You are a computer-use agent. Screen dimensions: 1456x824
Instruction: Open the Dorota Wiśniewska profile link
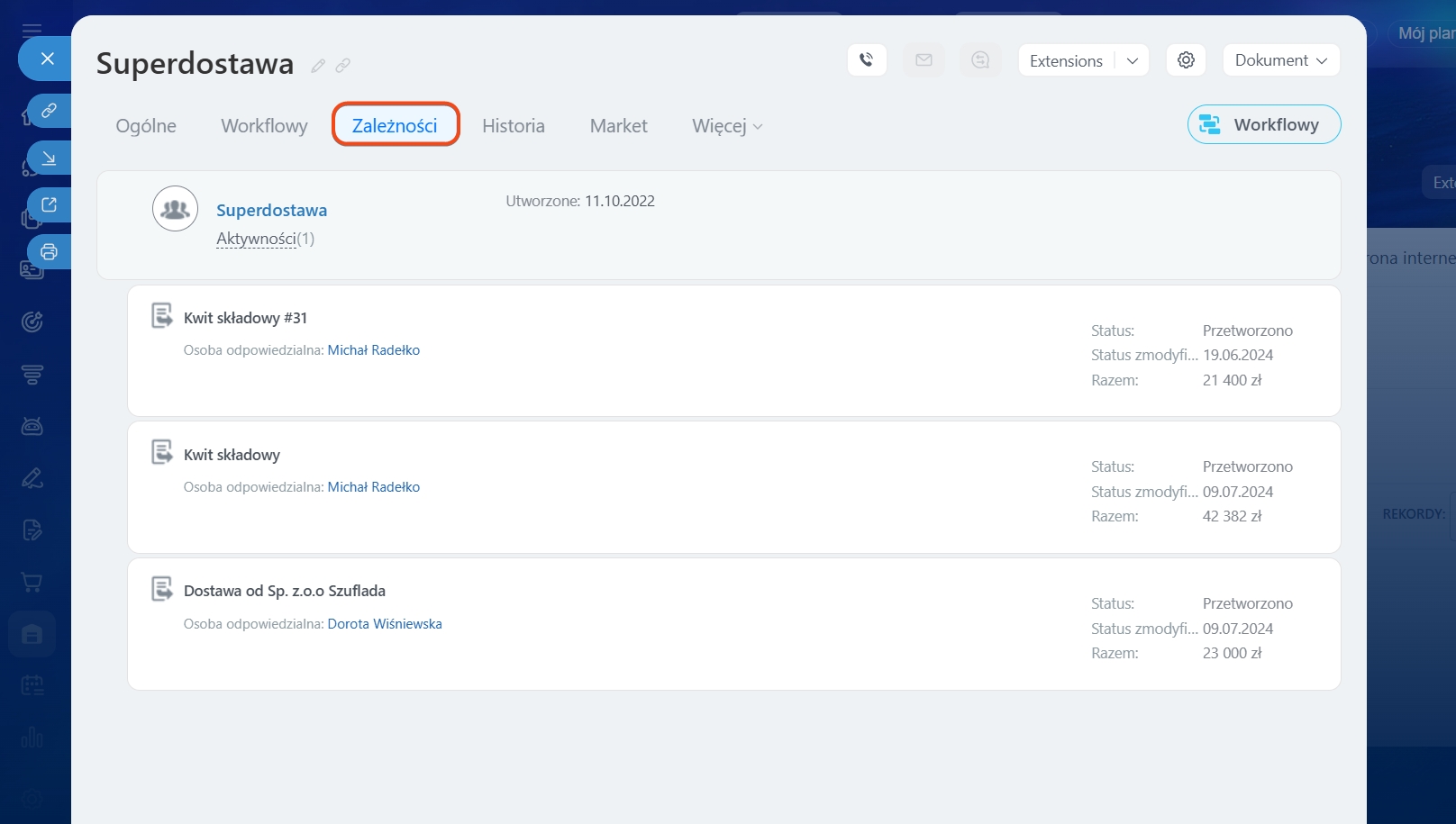tap(385, 624)
